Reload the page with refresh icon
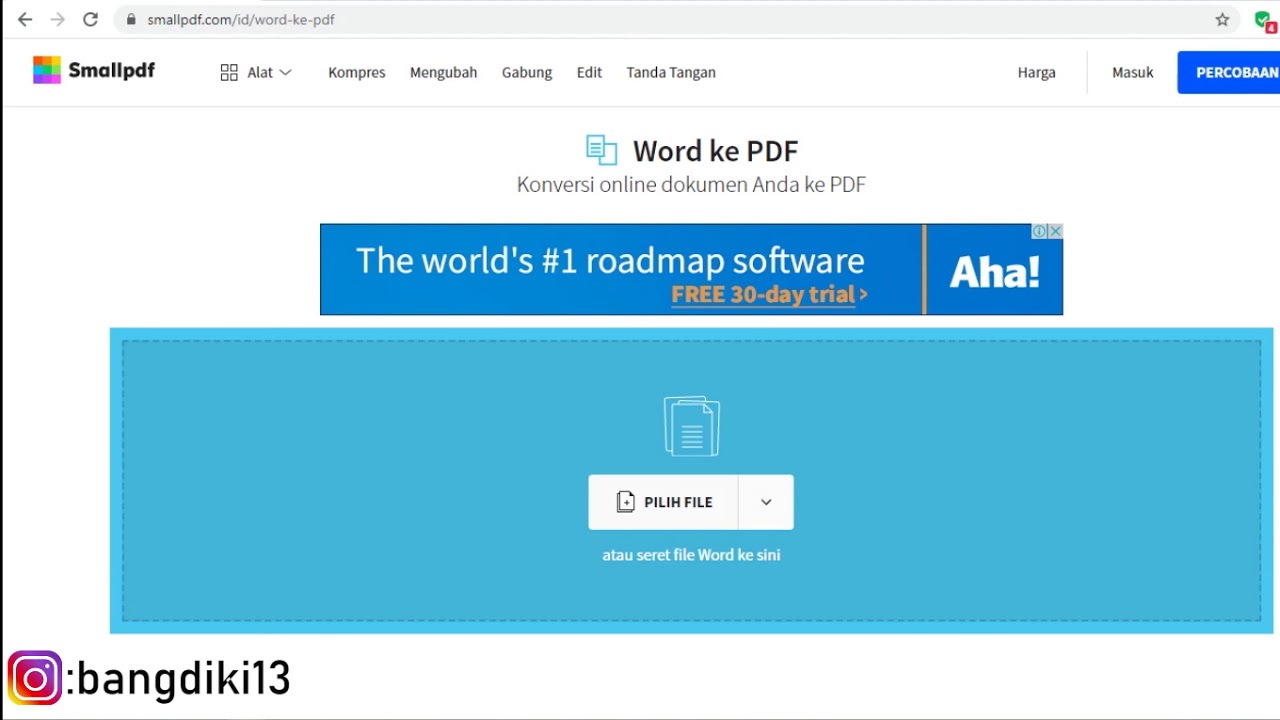This screenshot has height=720, width=1280. [90, 20]
